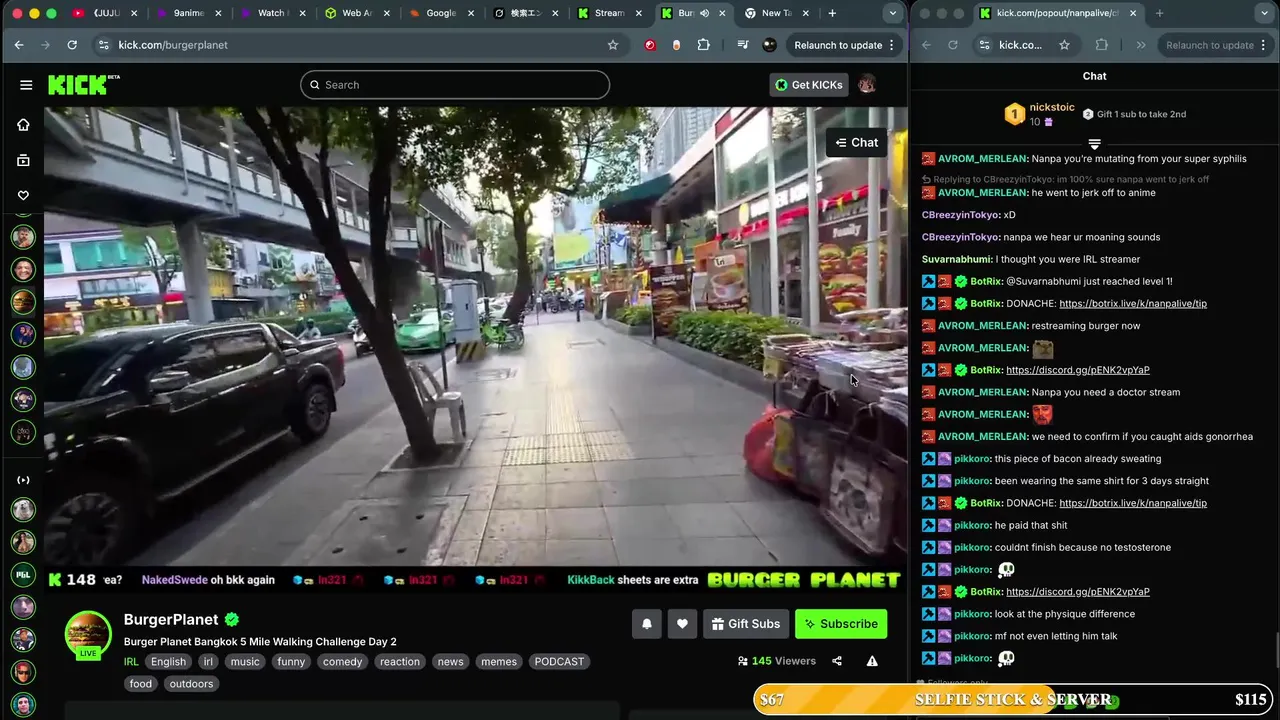
Task: Open Browse icon in Kick sidebar
Action: click(x=23, y=160)
